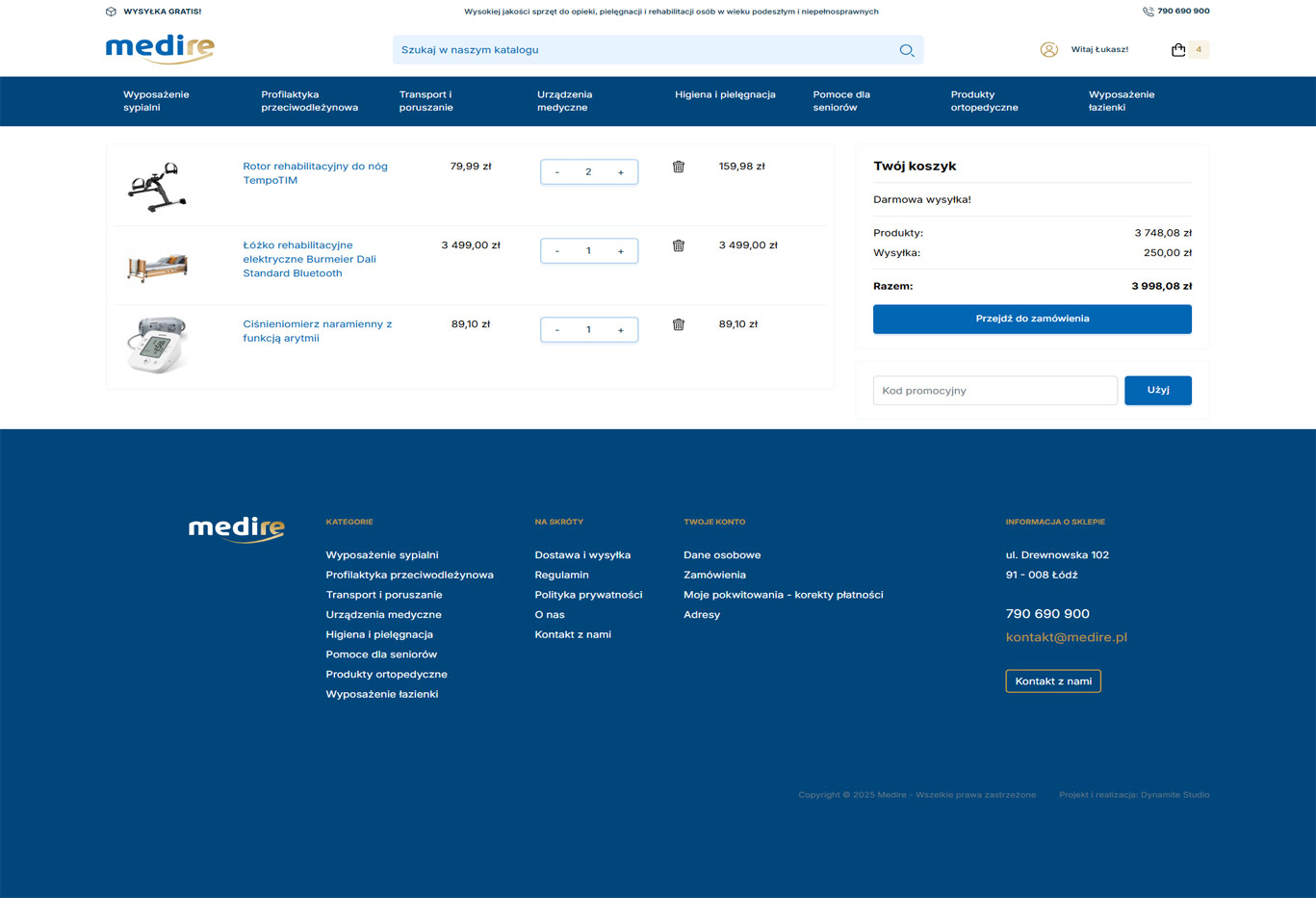Image resolution: width=1316 pixels, height=898 pixels.
Task: Increase quantity of Burmeier bed
Action: tap(621, 251)
